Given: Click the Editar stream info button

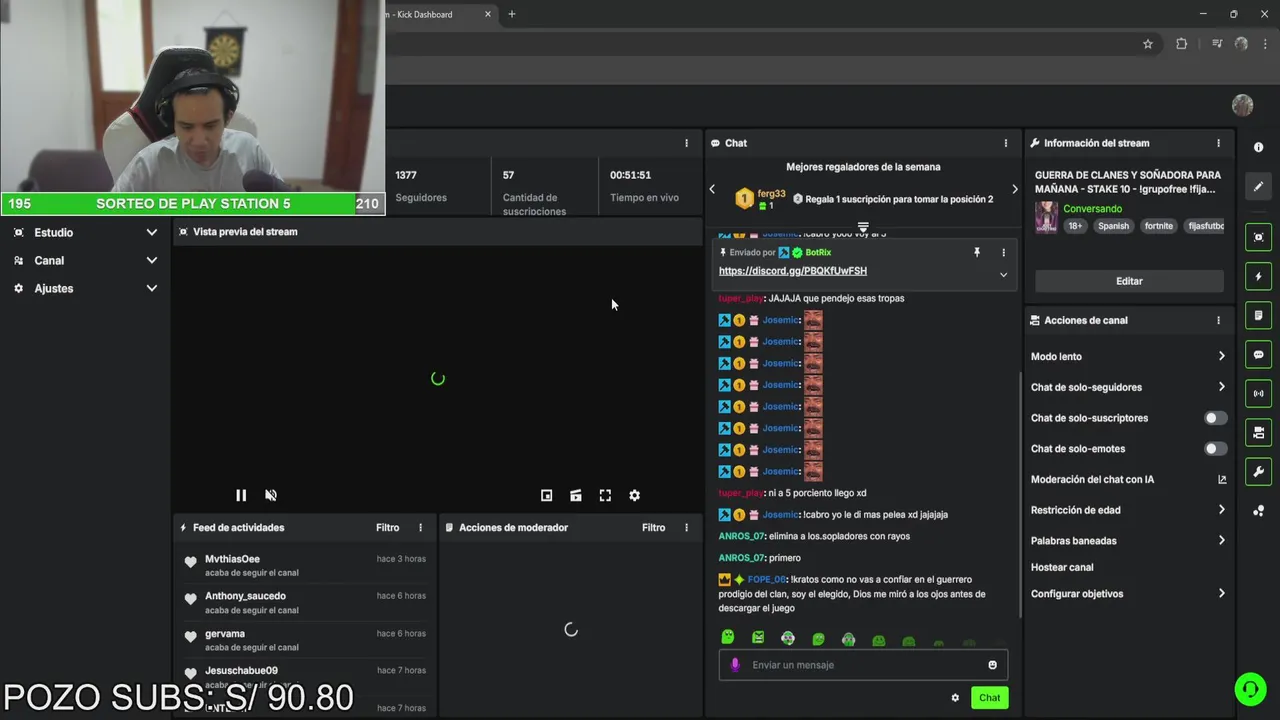Looking at the screenshot, I should point(1129,281).
